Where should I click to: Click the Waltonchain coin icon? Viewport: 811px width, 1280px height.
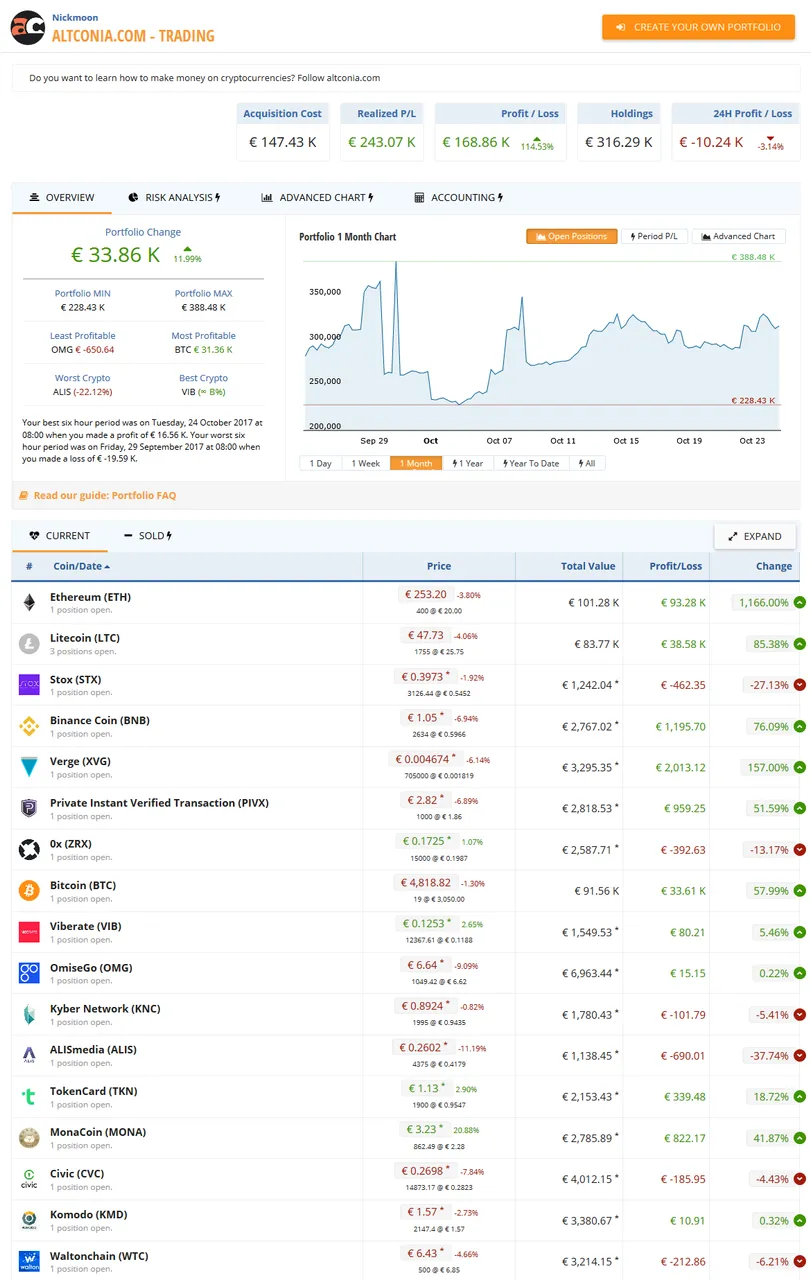point(29,1261)
